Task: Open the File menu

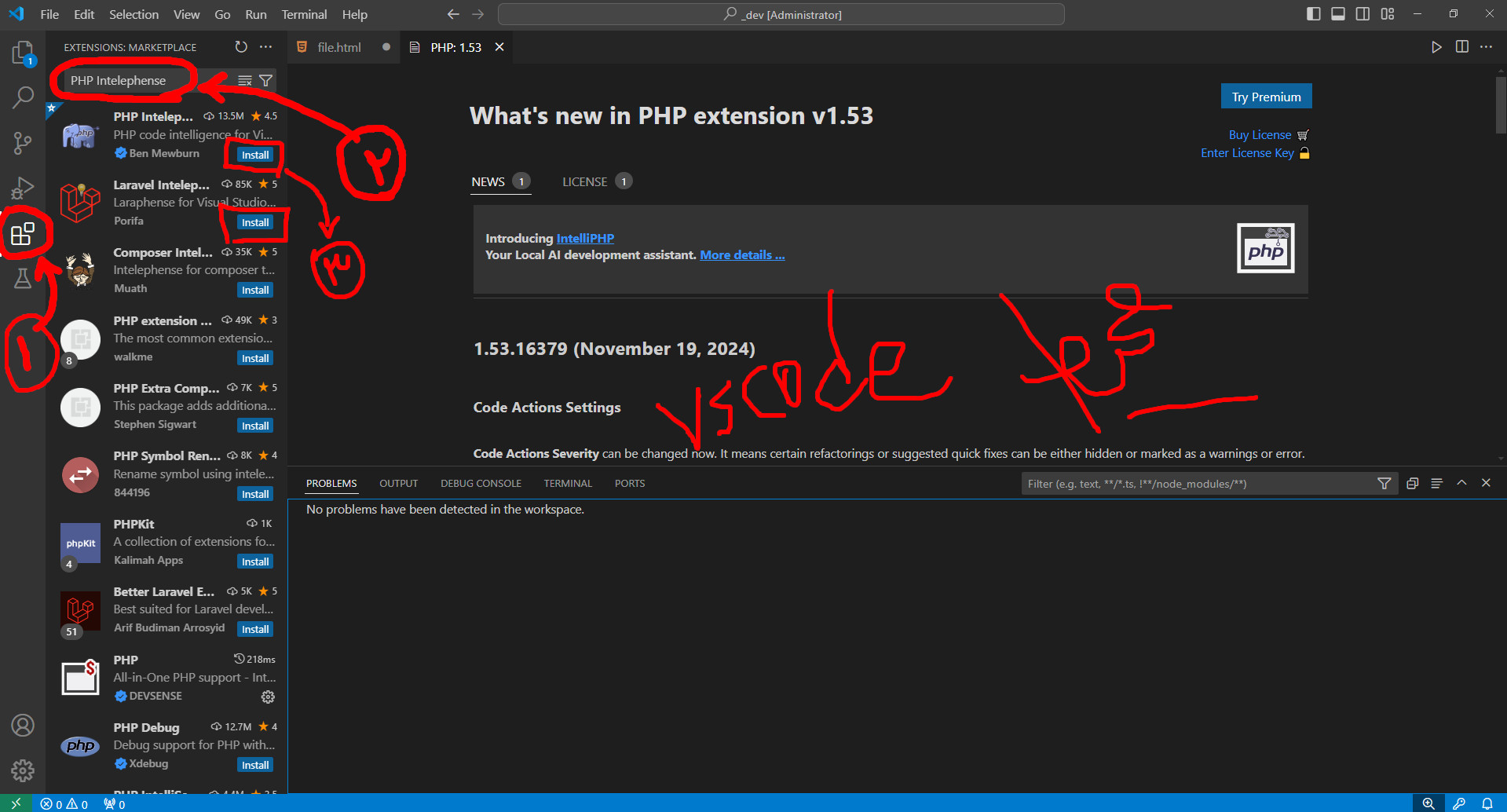Action: tap(49, 14)
